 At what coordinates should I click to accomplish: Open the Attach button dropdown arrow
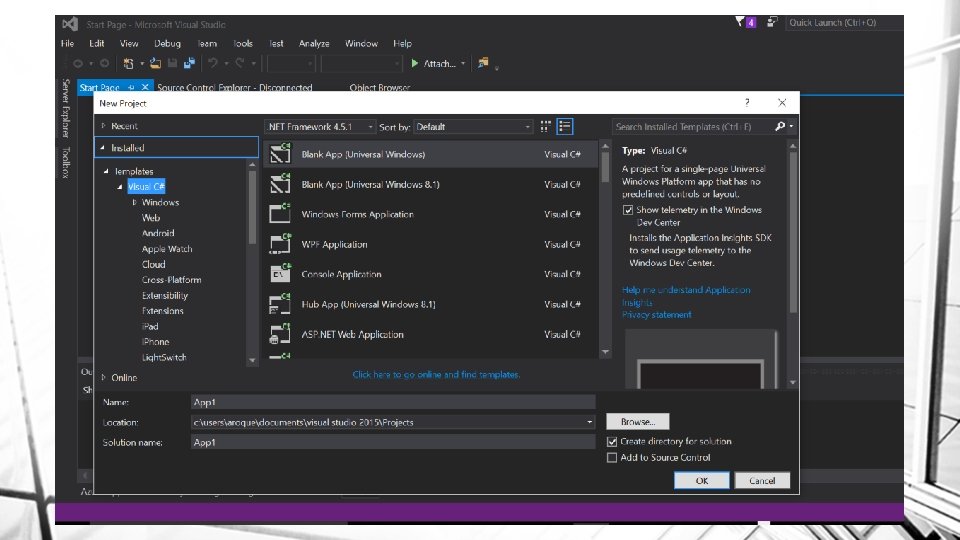[x=463, y=64]
